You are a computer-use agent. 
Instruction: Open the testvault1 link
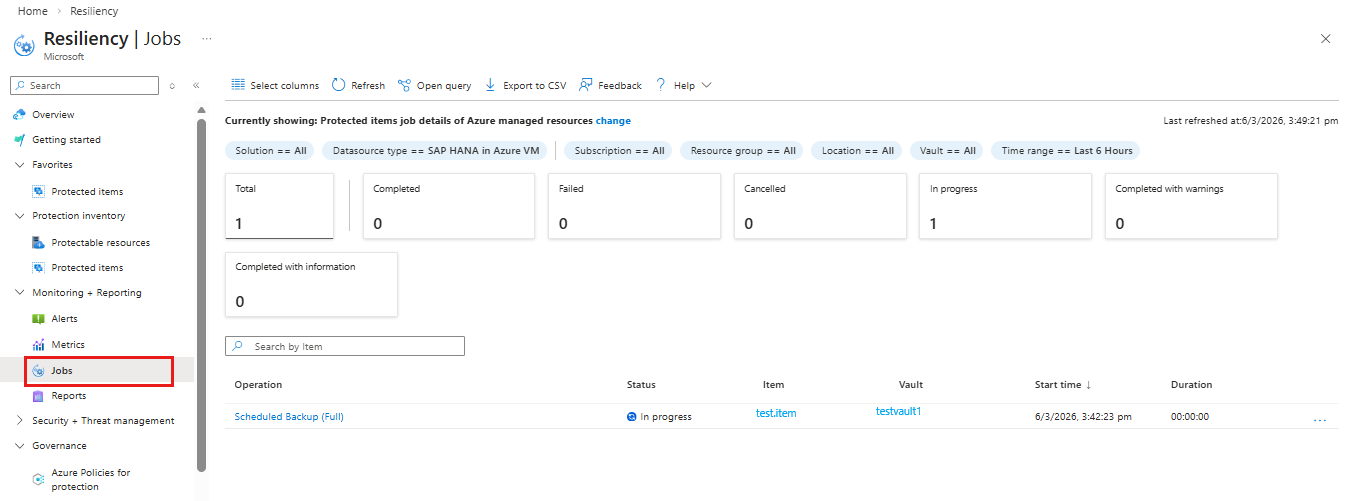coord(898,411)
